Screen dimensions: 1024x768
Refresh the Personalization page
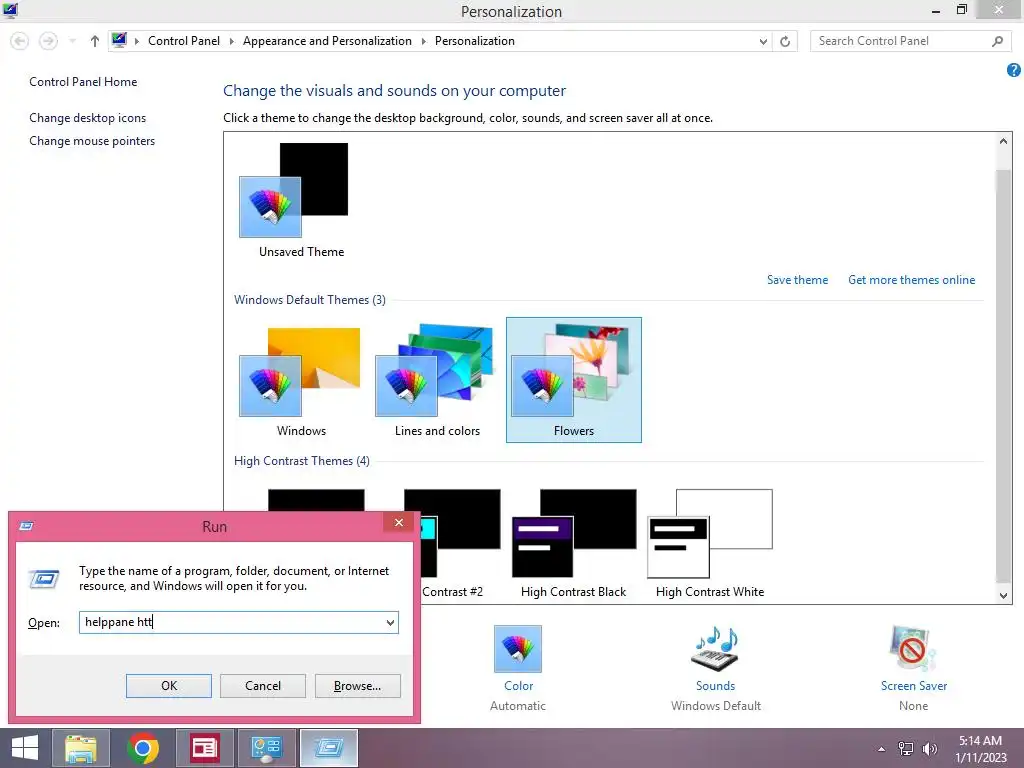[785, 41]
